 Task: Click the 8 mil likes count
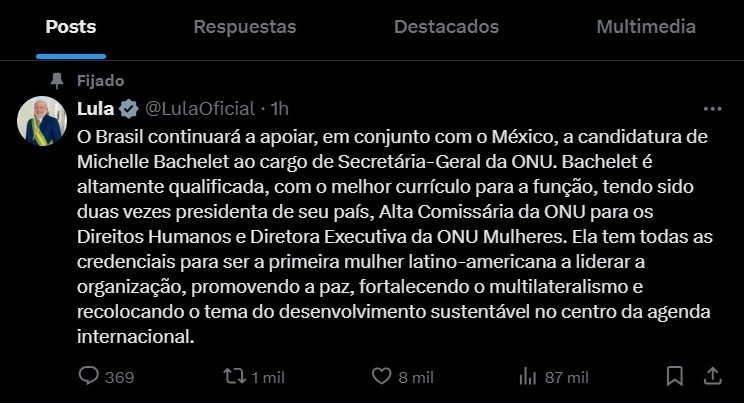pos(416,377)
